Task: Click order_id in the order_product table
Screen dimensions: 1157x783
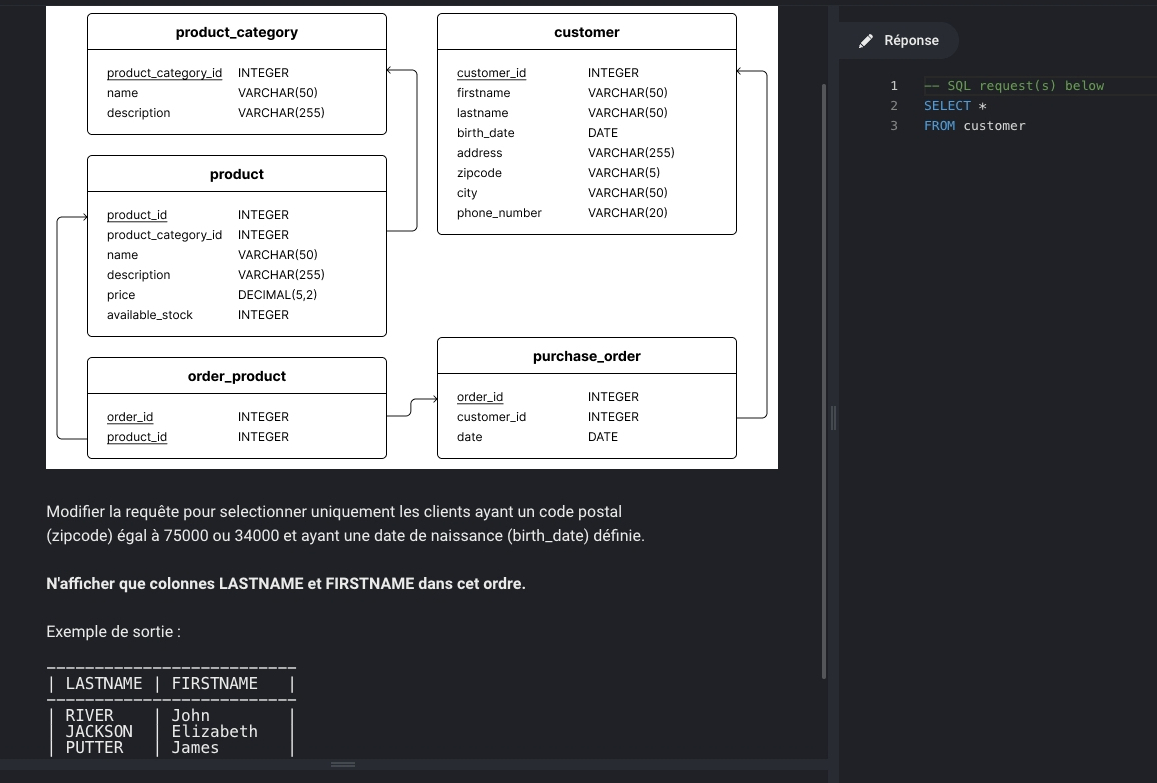Action: coord(130,417)
